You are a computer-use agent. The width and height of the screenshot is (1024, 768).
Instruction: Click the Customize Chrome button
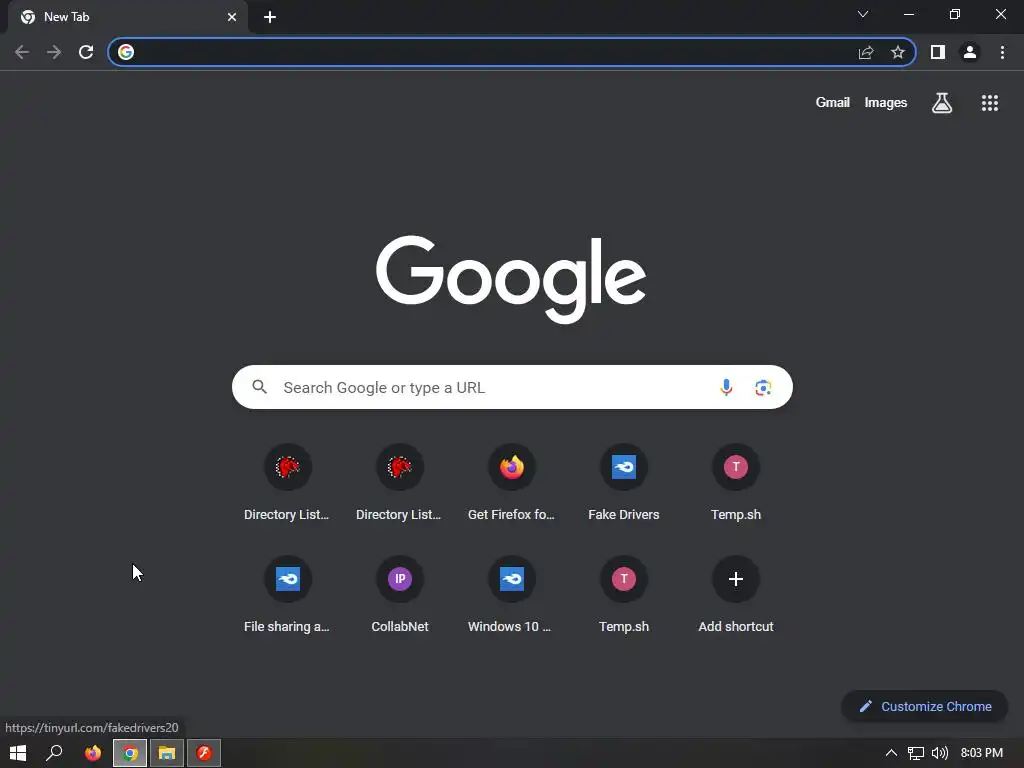[925, 707]
